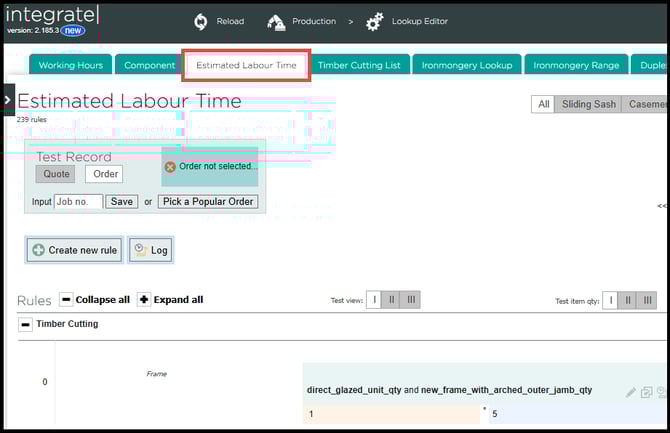This screenshot has width=670, height=433.
Task: Open the left side panel arrow
Action: click(8, 100)
